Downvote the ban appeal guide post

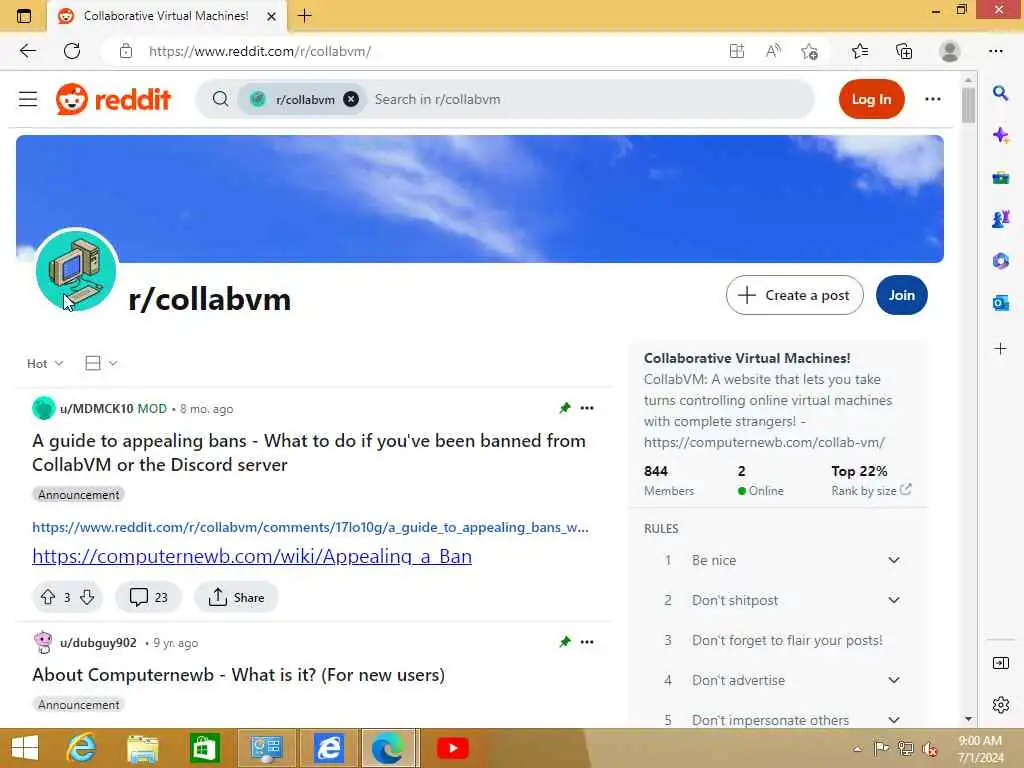87,597
